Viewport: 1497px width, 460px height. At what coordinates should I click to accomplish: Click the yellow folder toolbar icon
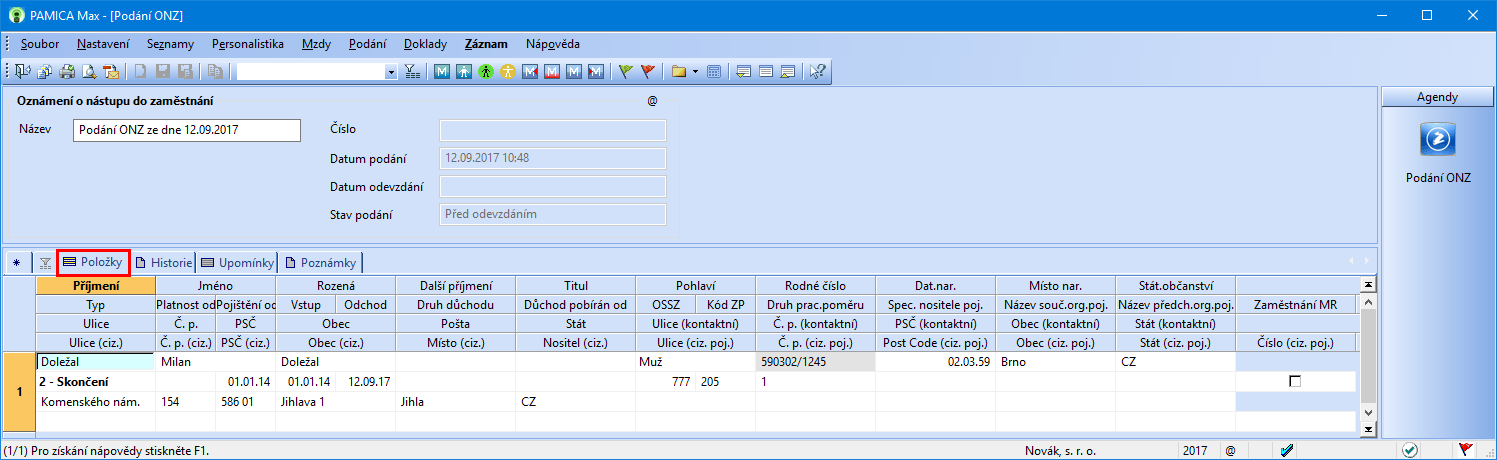click(679, 71)
